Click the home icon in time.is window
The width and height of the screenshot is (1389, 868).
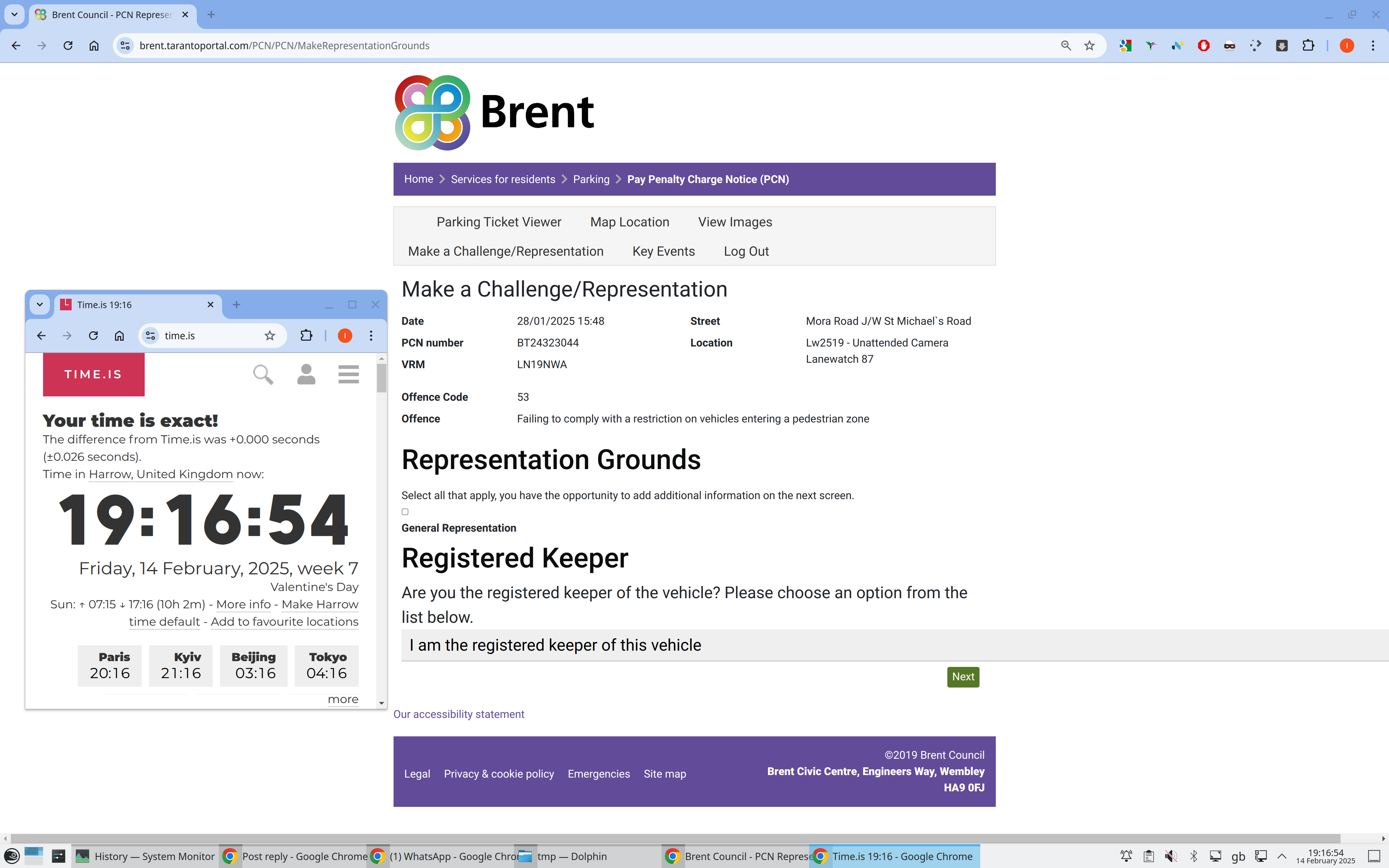tap(119, 336)
